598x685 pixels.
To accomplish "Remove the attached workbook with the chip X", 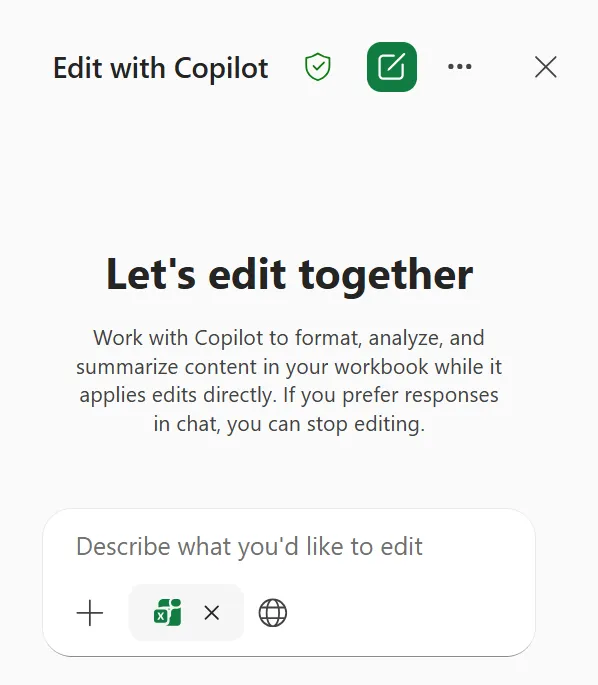I will pos(212,612).
